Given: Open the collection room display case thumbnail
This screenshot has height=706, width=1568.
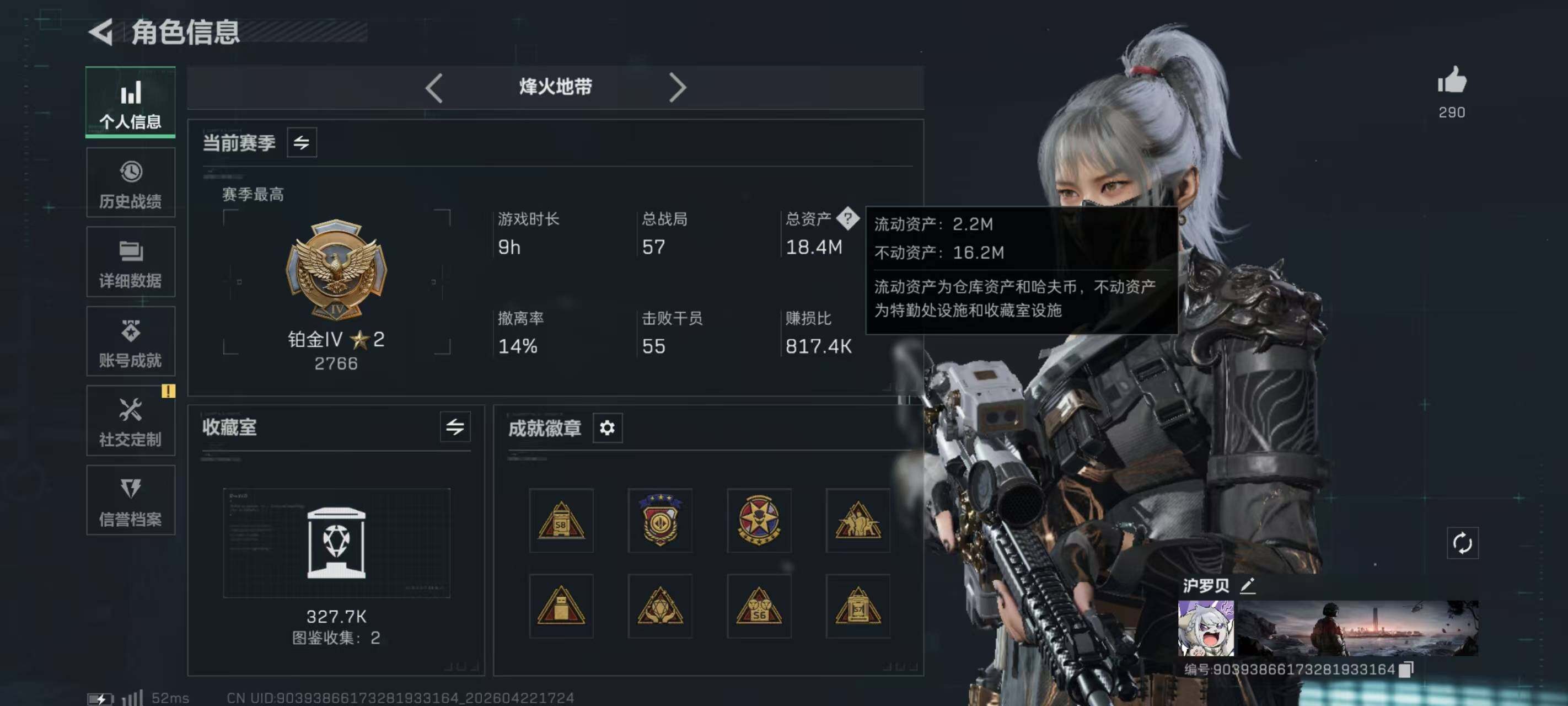Looking at the screenshot, I should [337, 542].
